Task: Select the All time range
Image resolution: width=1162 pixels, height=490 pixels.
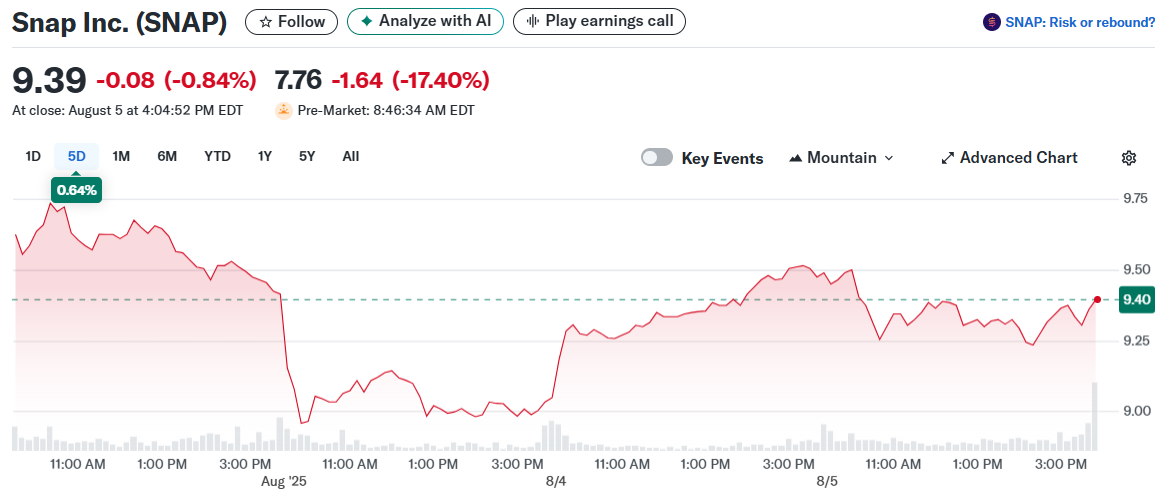Action: (351, 156)
